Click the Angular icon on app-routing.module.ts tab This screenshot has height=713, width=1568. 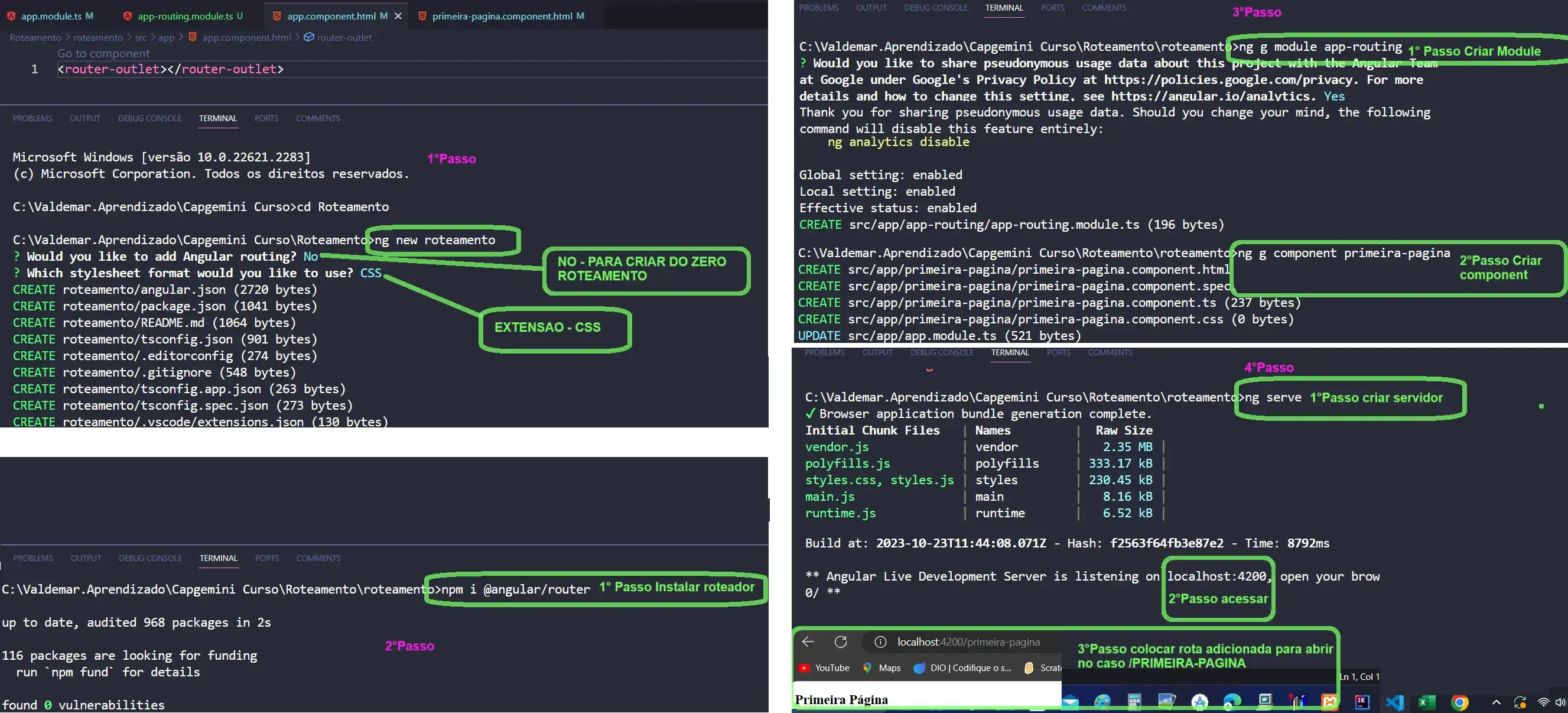[x=127, y=16]
